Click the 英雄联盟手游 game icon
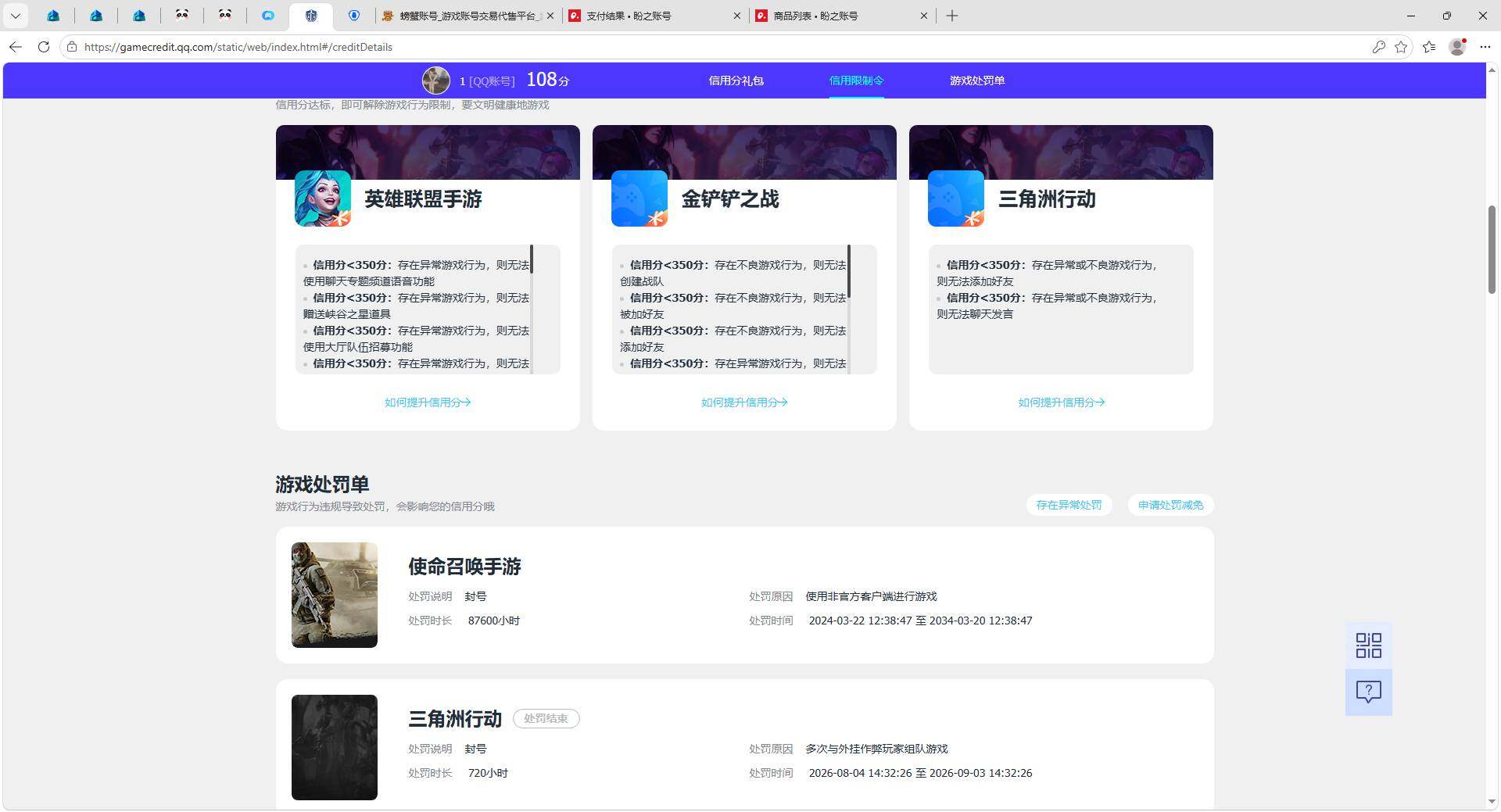The image size is (1501, 812). [x=322, y=199]
